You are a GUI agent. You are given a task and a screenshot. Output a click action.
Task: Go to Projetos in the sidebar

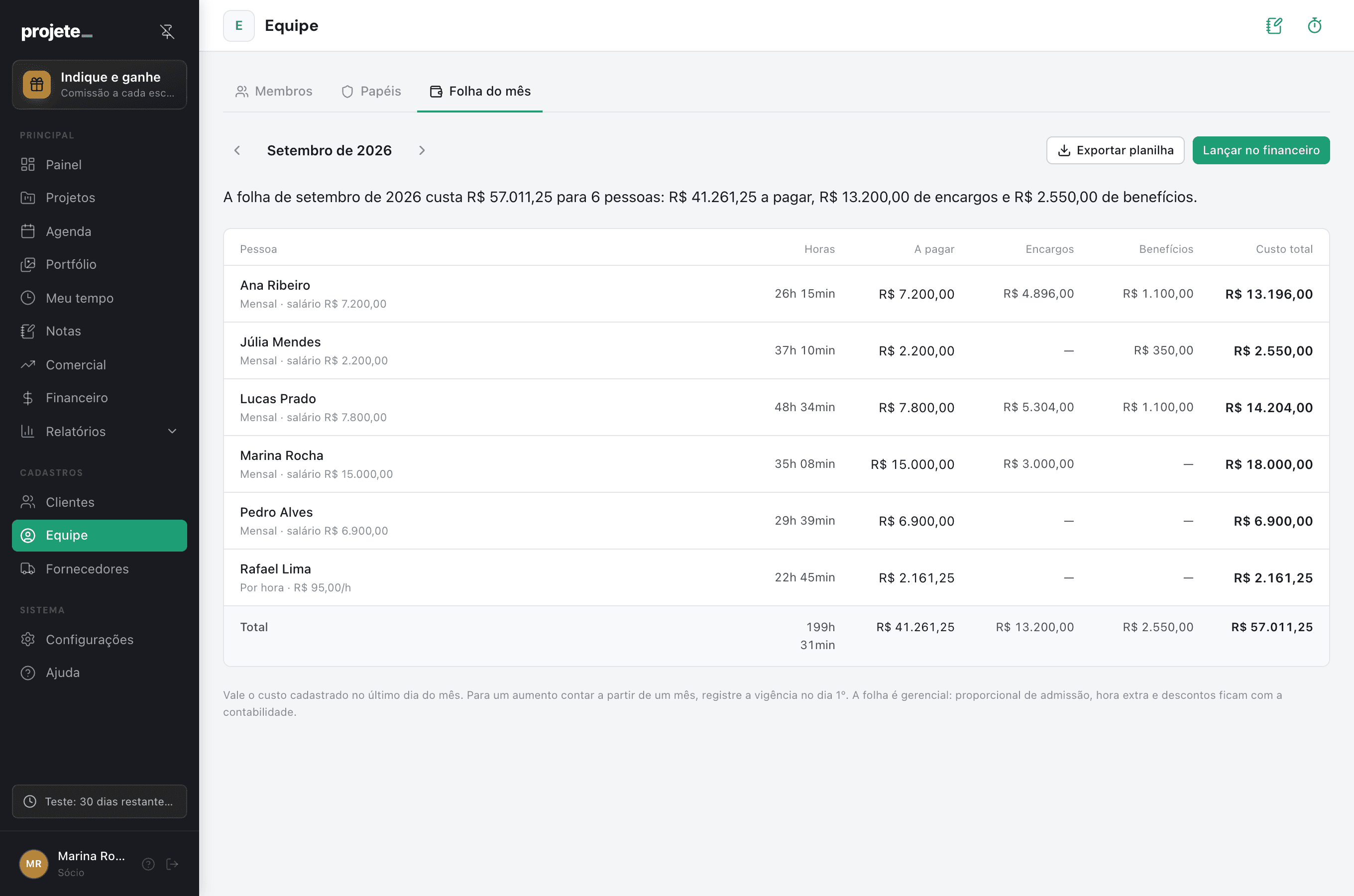[x=100, y=198]
